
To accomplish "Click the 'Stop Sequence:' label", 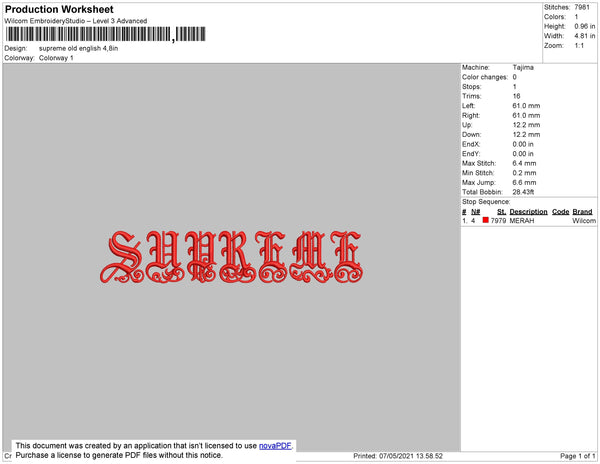I will (x=486, y=202).
